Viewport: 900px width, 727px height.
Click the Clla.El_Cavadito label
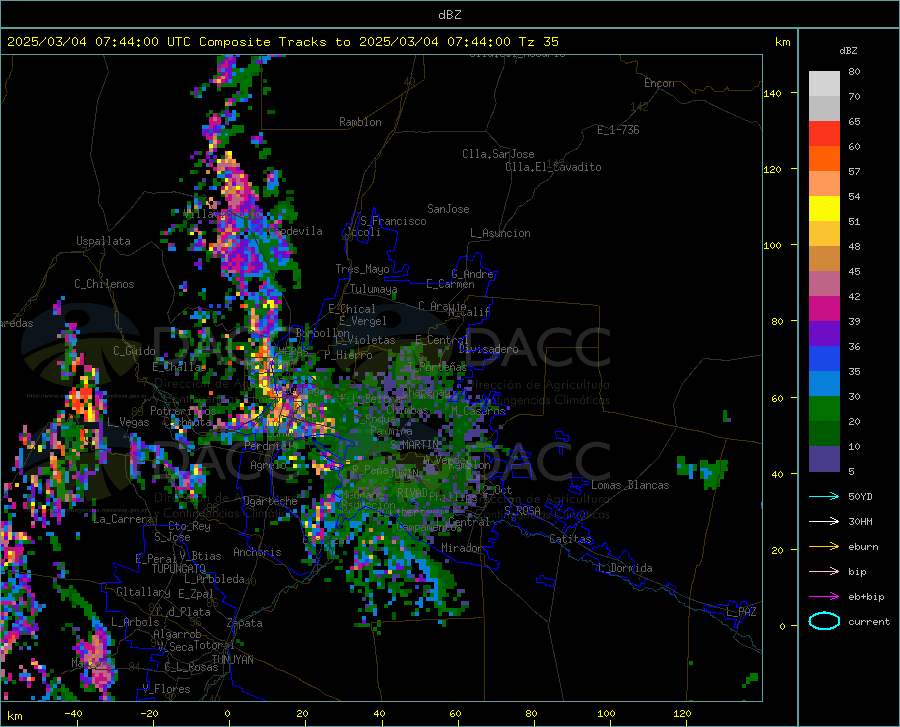[x=553, y=167]
